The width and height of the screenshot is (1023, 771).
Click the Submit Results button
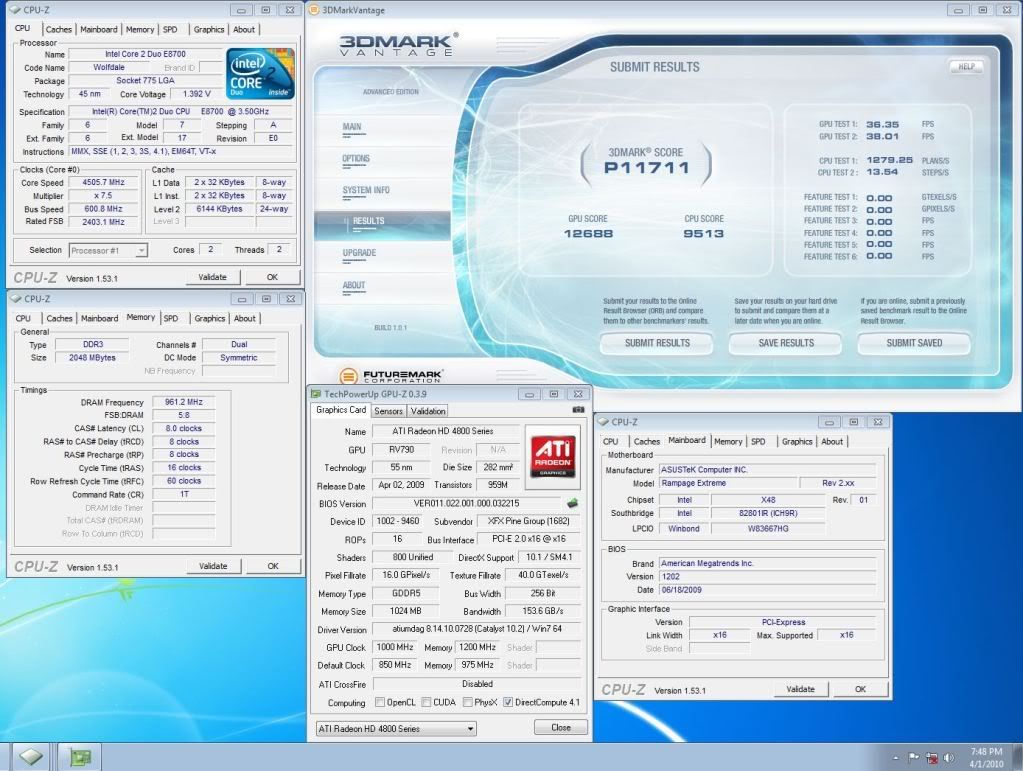pyautogui.click(x=657, y=343)
